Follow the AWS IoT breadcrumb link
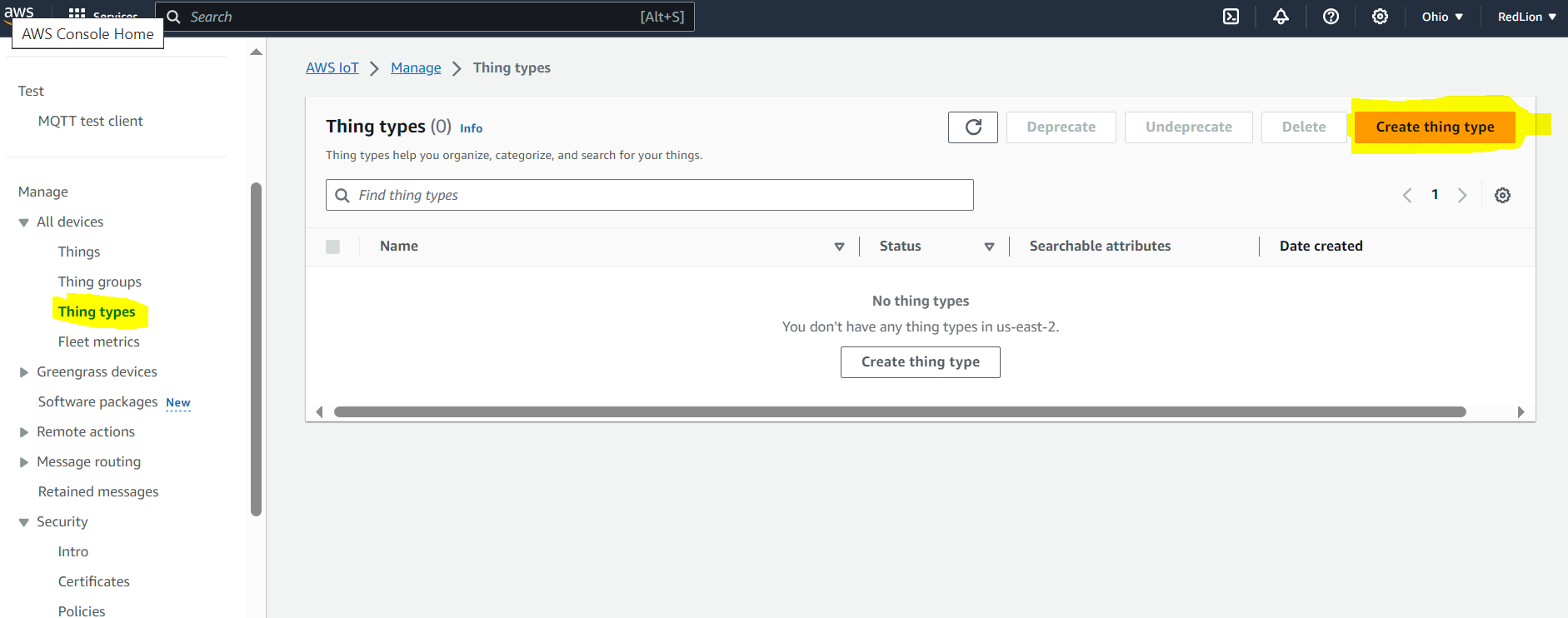This screenshot has width=1568, height=618. coord(332,67)
